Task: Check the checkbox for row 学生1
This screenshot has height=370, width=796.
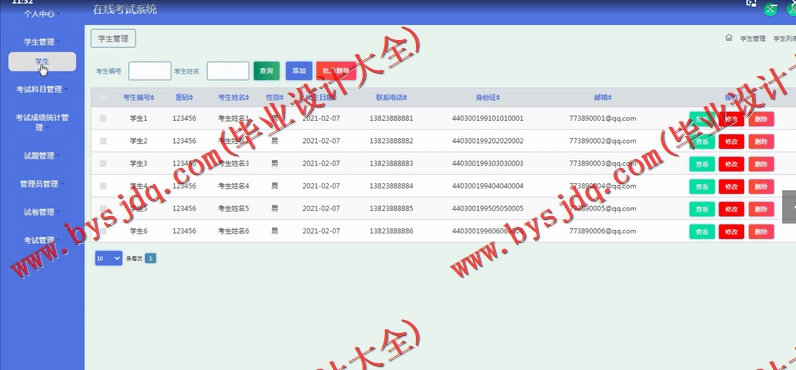Action: click(x=103, y=119)
